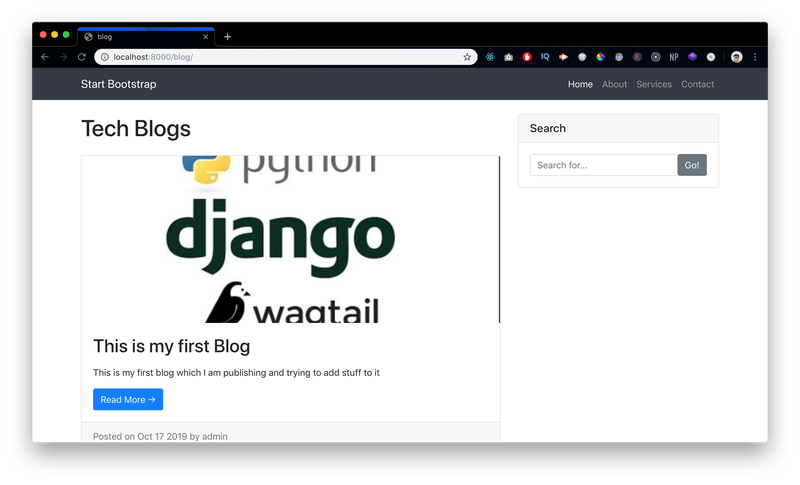This screenshot has width=800, height=485.
Task: Open the Contact nav link
Action: tap(697, 84)
